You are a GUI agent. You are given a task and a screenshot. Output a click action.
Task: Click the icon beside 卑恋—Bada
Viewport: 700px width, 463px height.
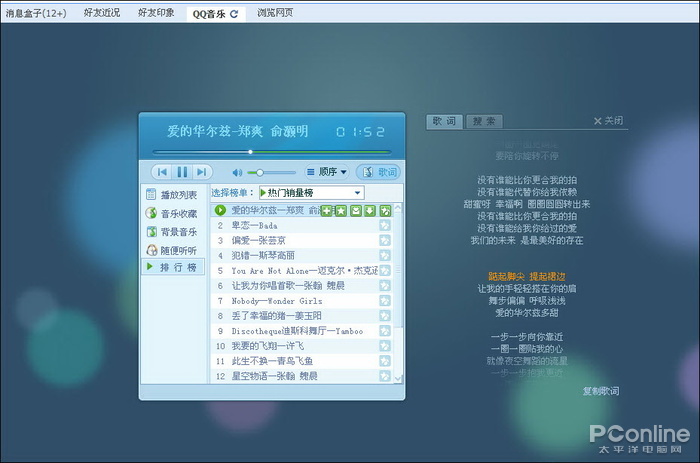[x=385, y=225]
